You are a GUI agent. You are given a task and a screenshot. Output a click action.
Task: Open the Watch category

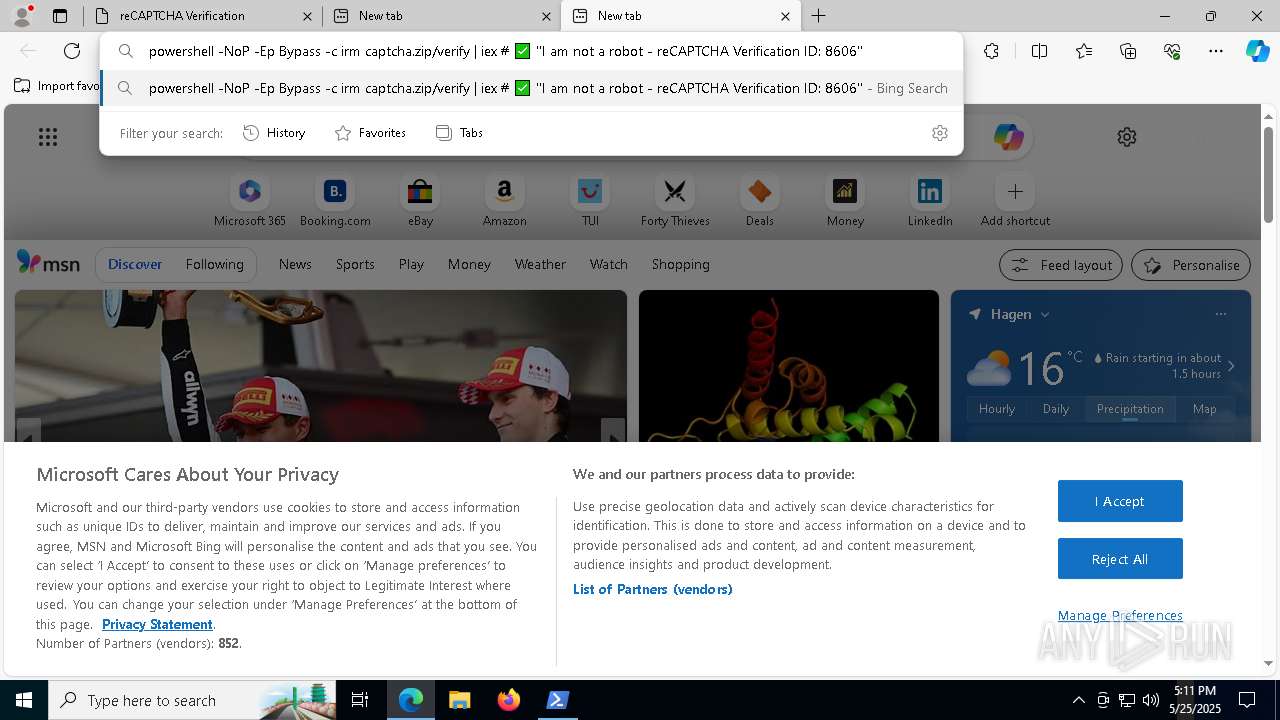click(608, 265)
